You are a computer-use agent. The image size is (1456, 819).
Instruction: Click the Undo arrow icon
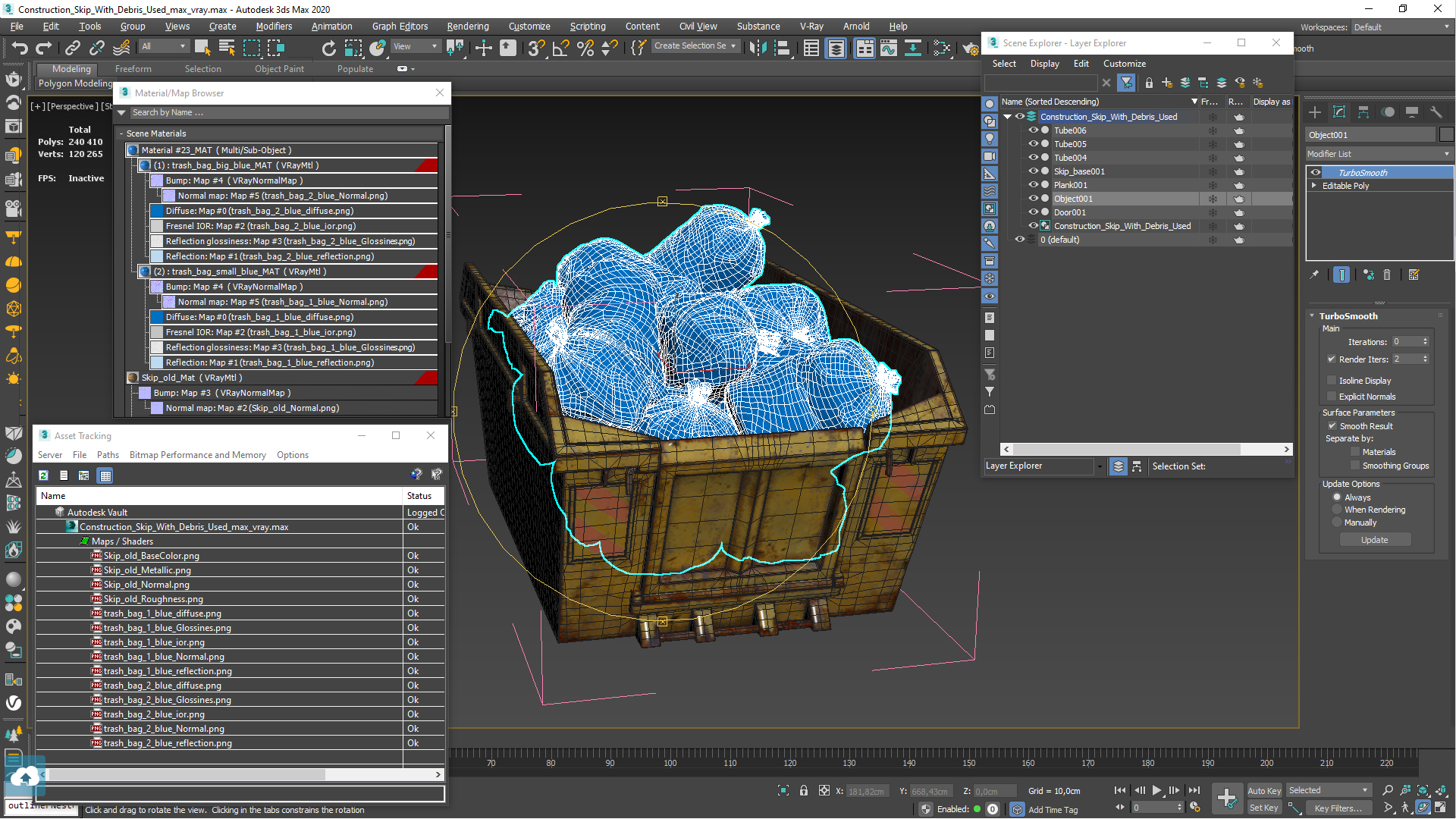[x=20, y=49]
